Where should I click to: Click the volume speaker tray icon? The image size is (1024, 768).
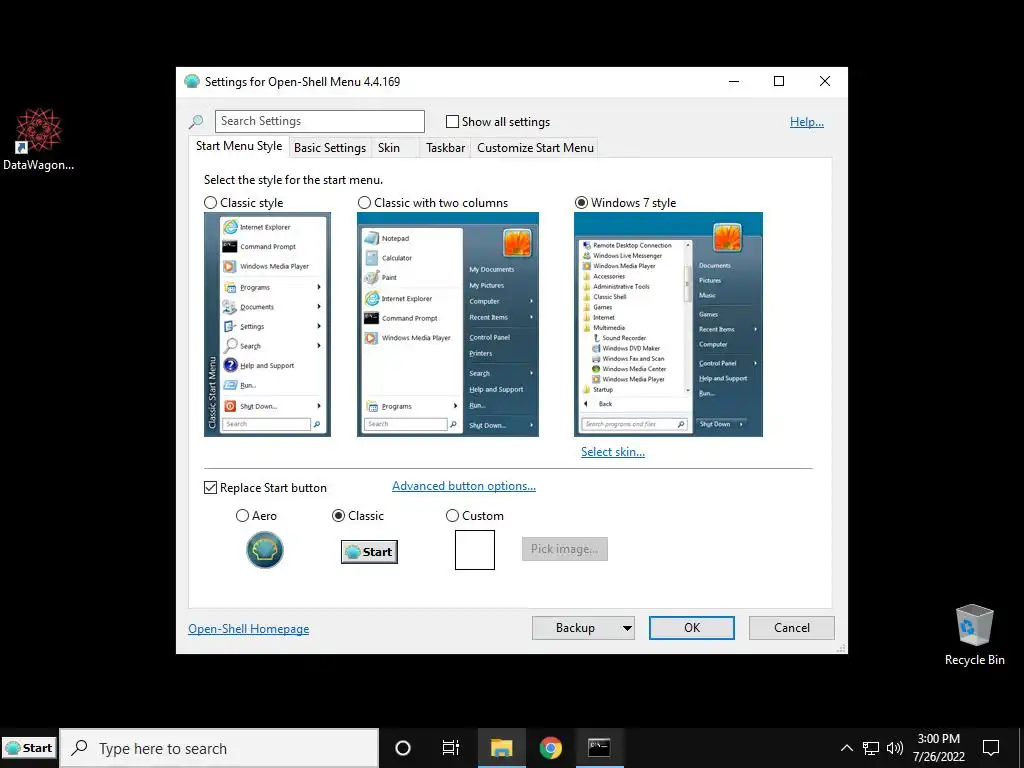pyautogui.click(x=895, y=748)
